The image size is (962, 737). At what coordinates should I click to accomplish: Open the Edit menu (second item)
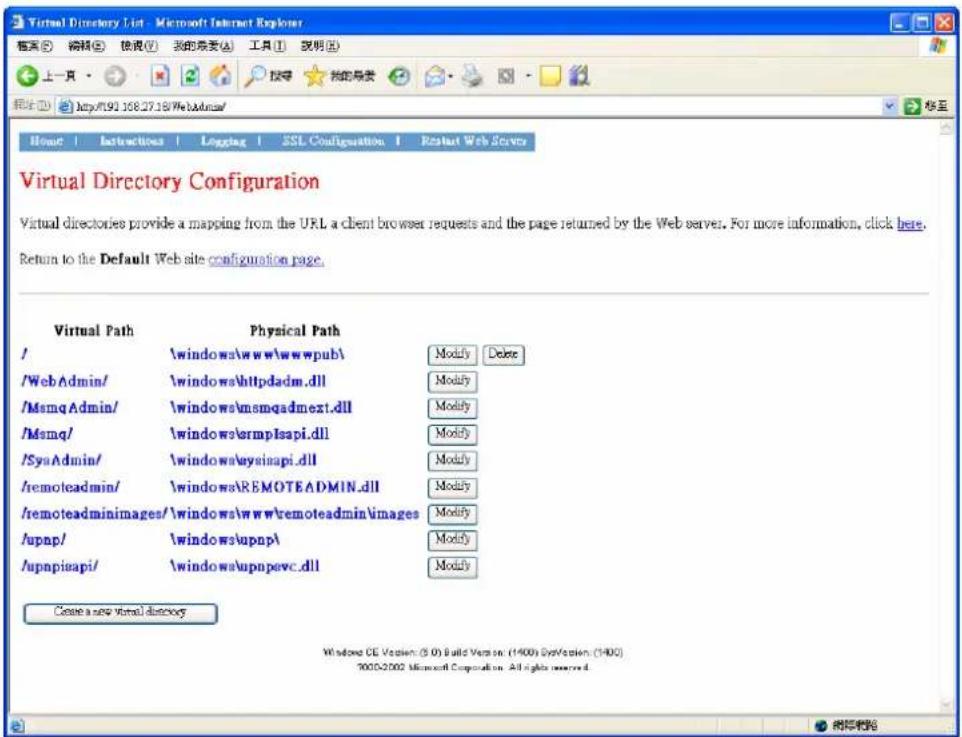pos(87,46)
